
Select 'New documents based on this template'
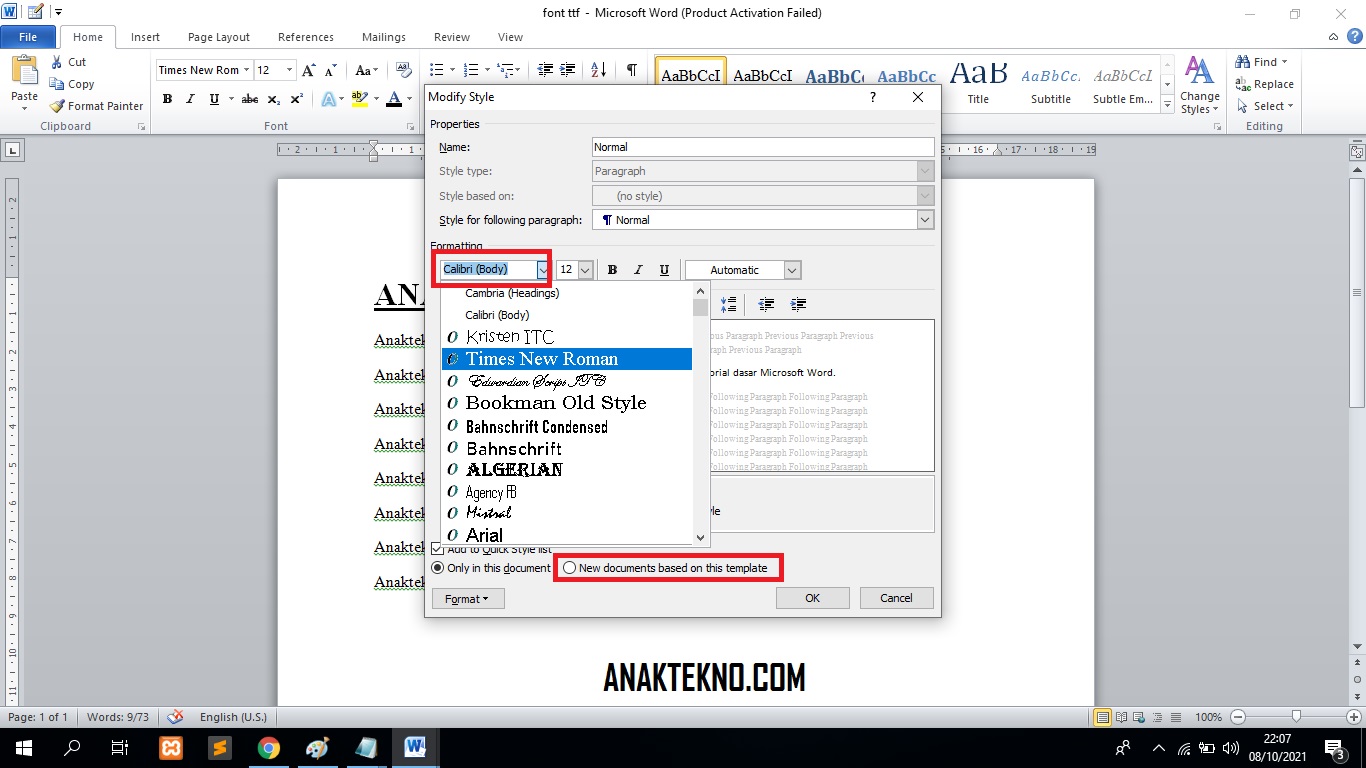tap(570, 568)
